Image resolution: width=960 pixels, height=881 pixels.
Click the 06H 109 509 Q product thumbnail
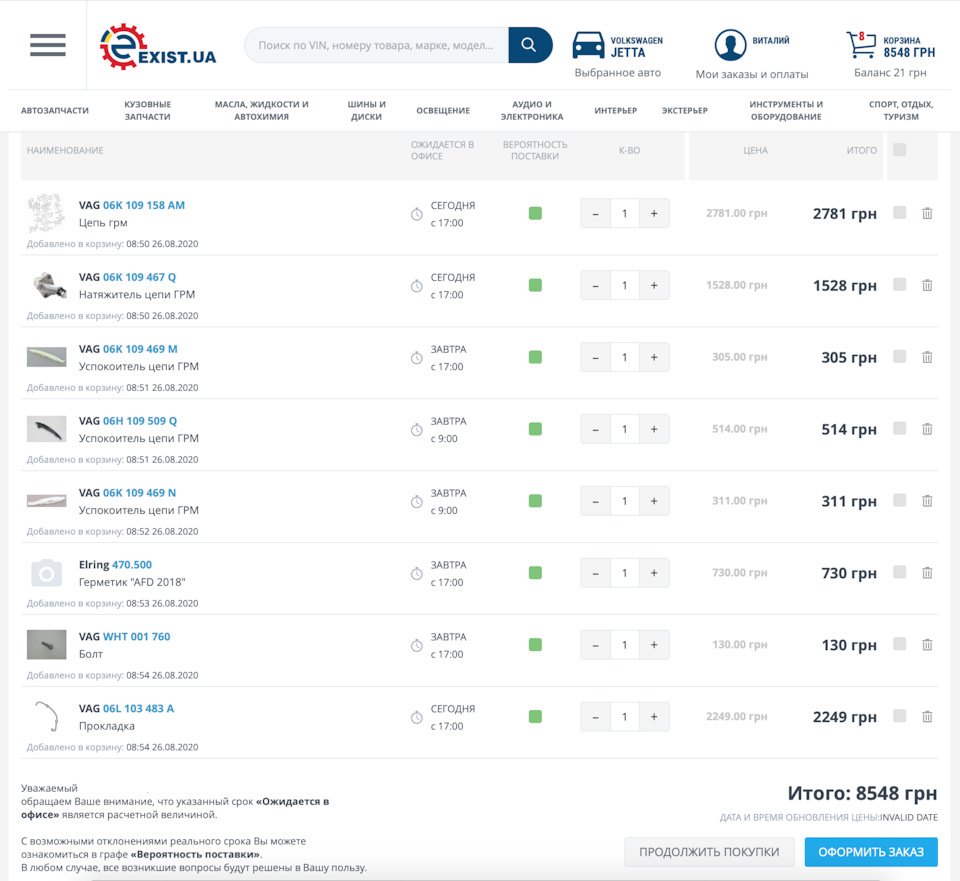[47, 429]
